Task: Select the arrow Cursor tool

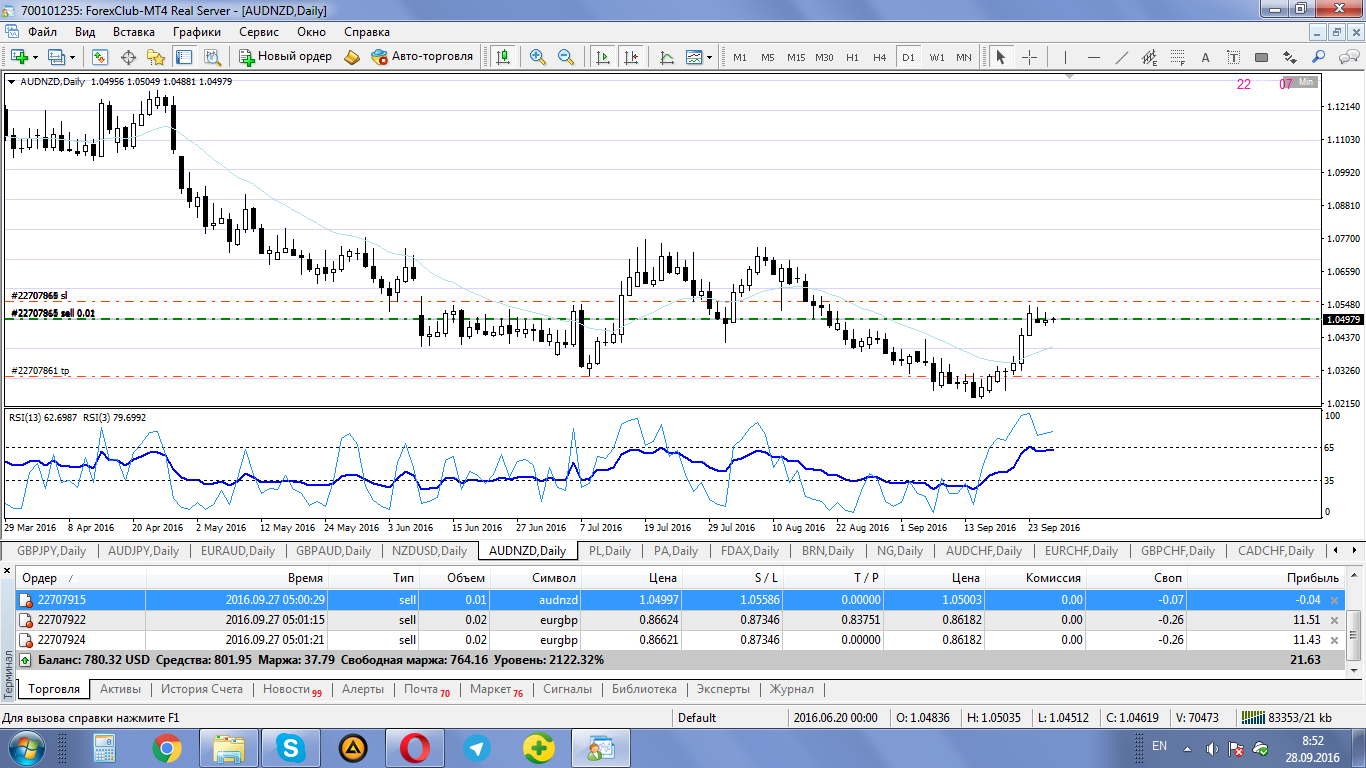Action: (x=1000, y=57)
